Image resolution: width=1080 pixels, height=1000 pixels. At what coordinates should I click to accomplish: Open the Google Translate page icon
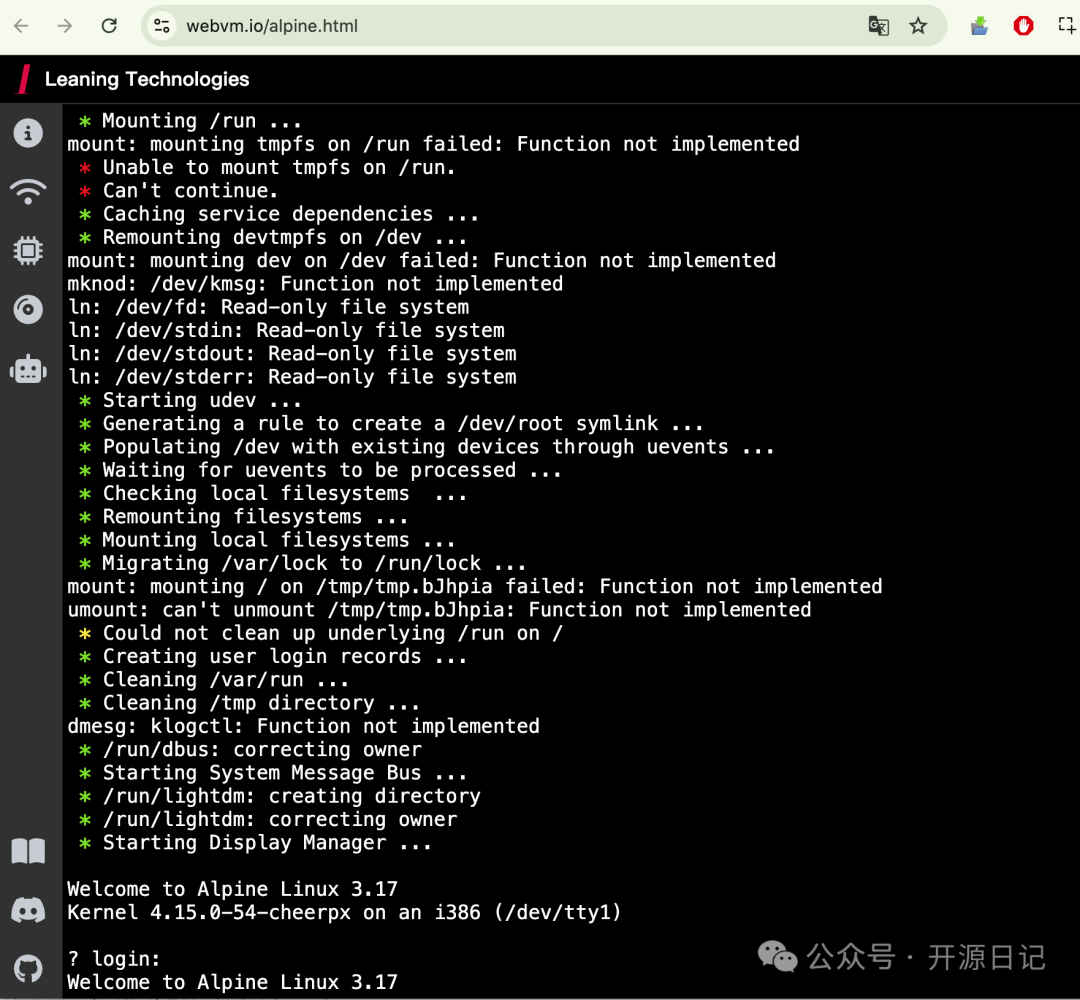click(878, 26)
